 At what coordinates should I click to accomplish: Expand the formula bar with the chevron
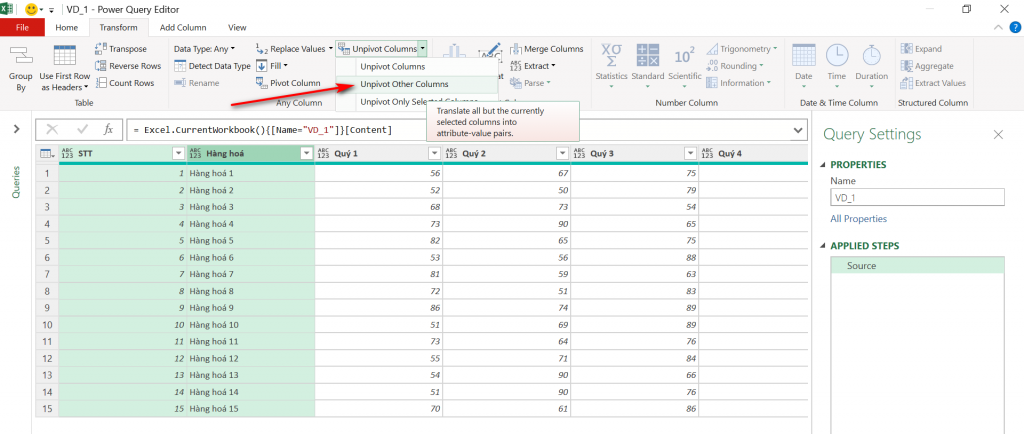798,130
